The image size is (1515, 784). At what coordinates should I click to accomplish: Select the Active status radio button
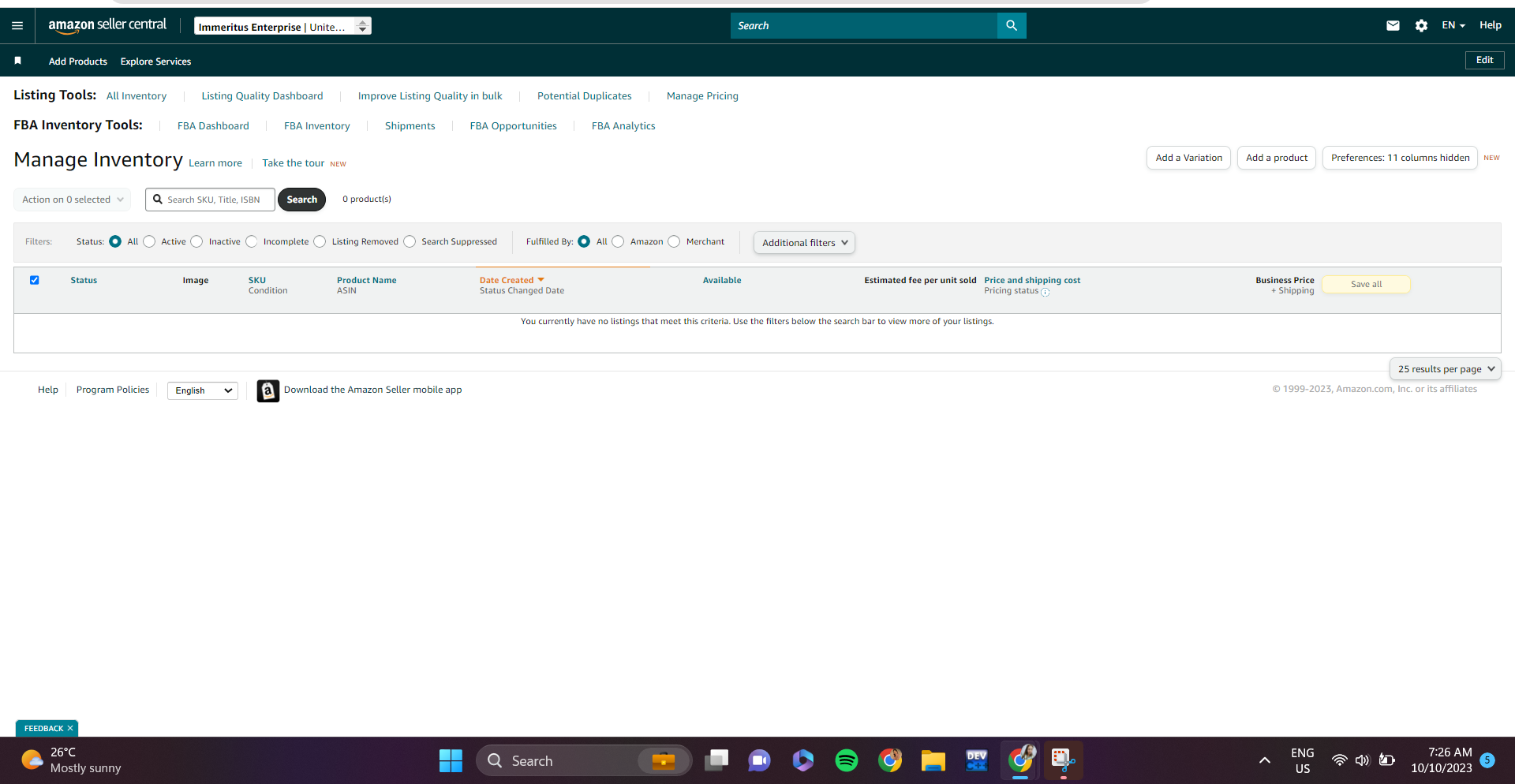pyautogui.click(x=149, y=241)
